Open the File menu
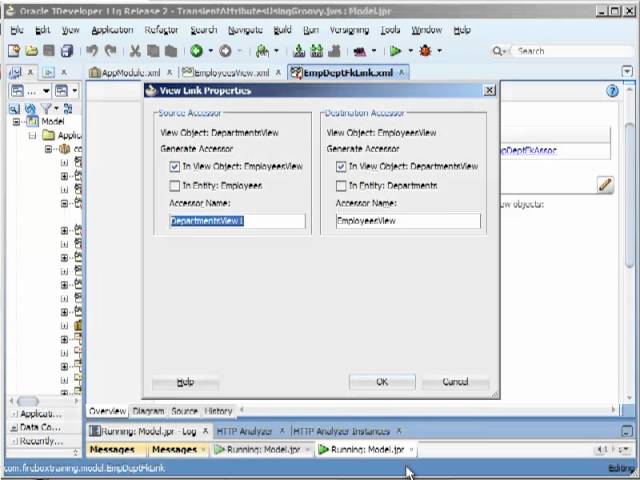The width and height of the screenshot is (640, 480). pos(17,30)
